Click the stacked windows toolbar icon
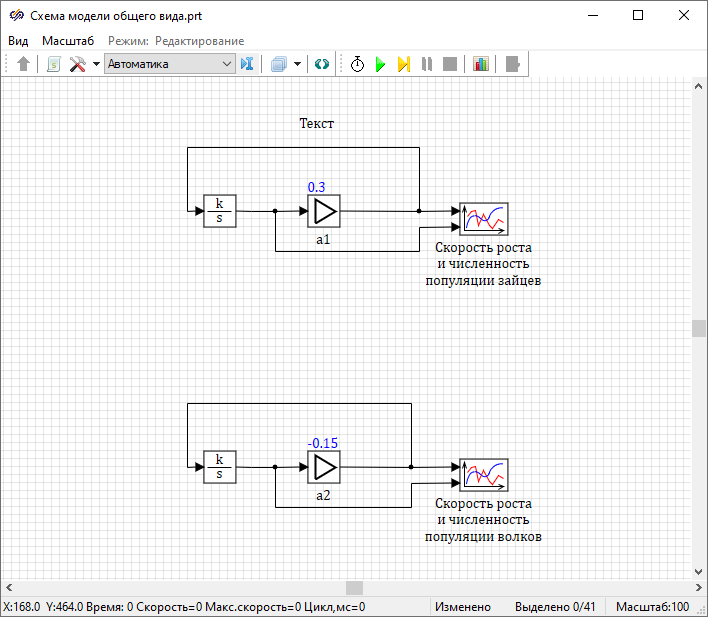Screen dimensions: 708x617 coord(279,64)
